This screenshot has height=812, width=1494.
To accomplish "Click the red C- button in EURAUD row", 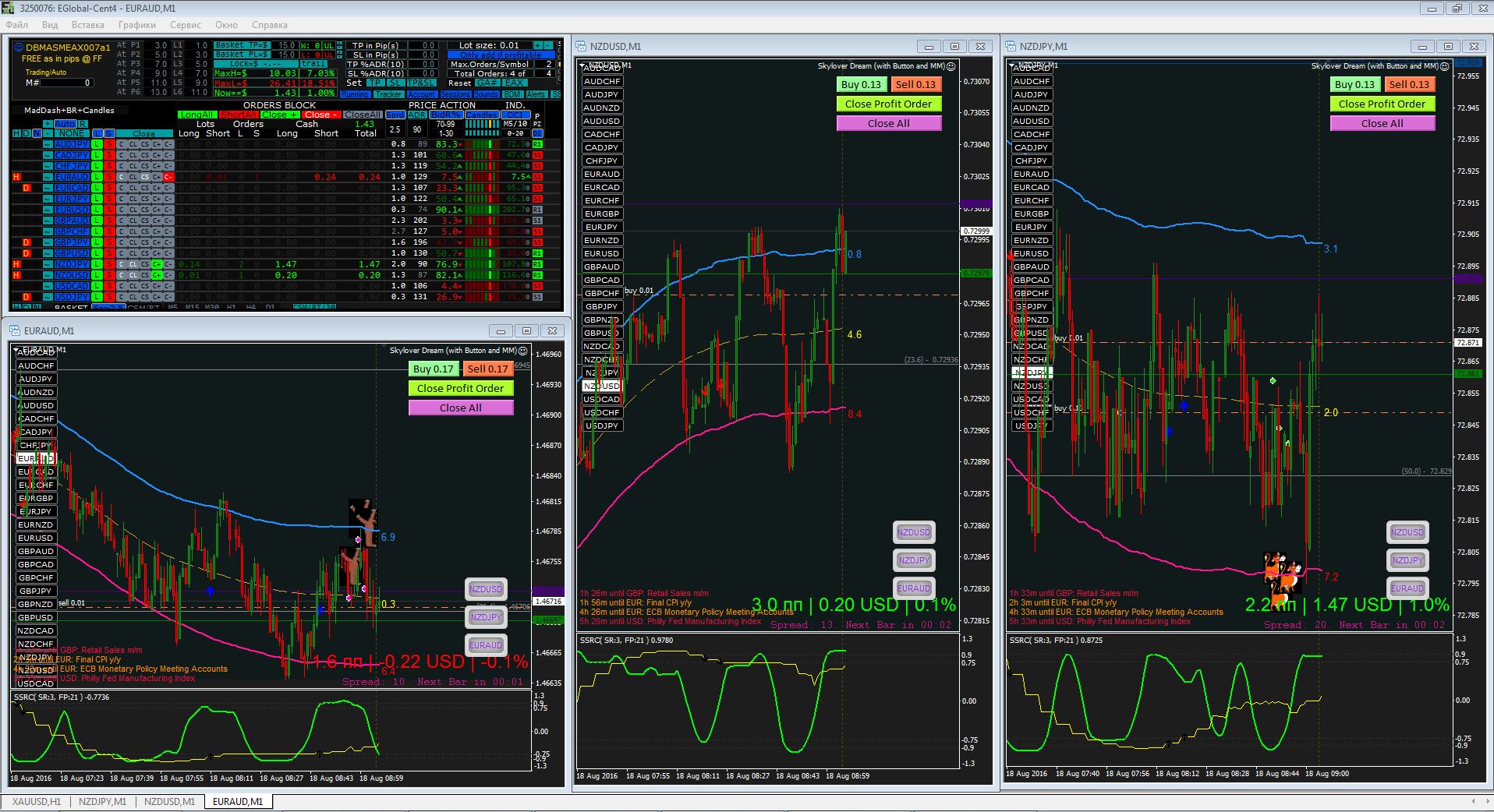I will pos(168,177).
